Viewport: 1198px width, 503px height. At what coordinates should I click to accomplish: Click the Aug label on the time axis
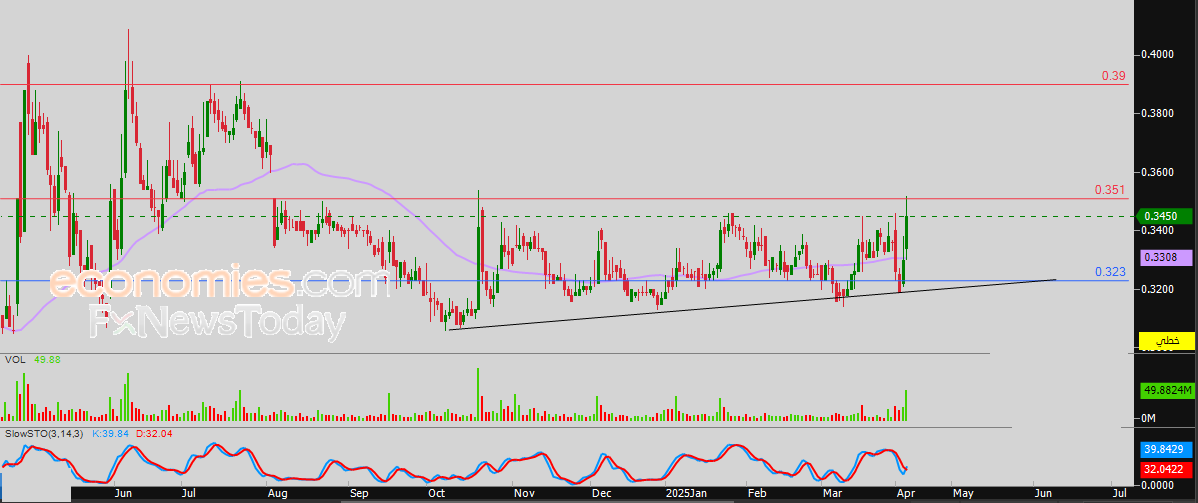pos(278,494)
